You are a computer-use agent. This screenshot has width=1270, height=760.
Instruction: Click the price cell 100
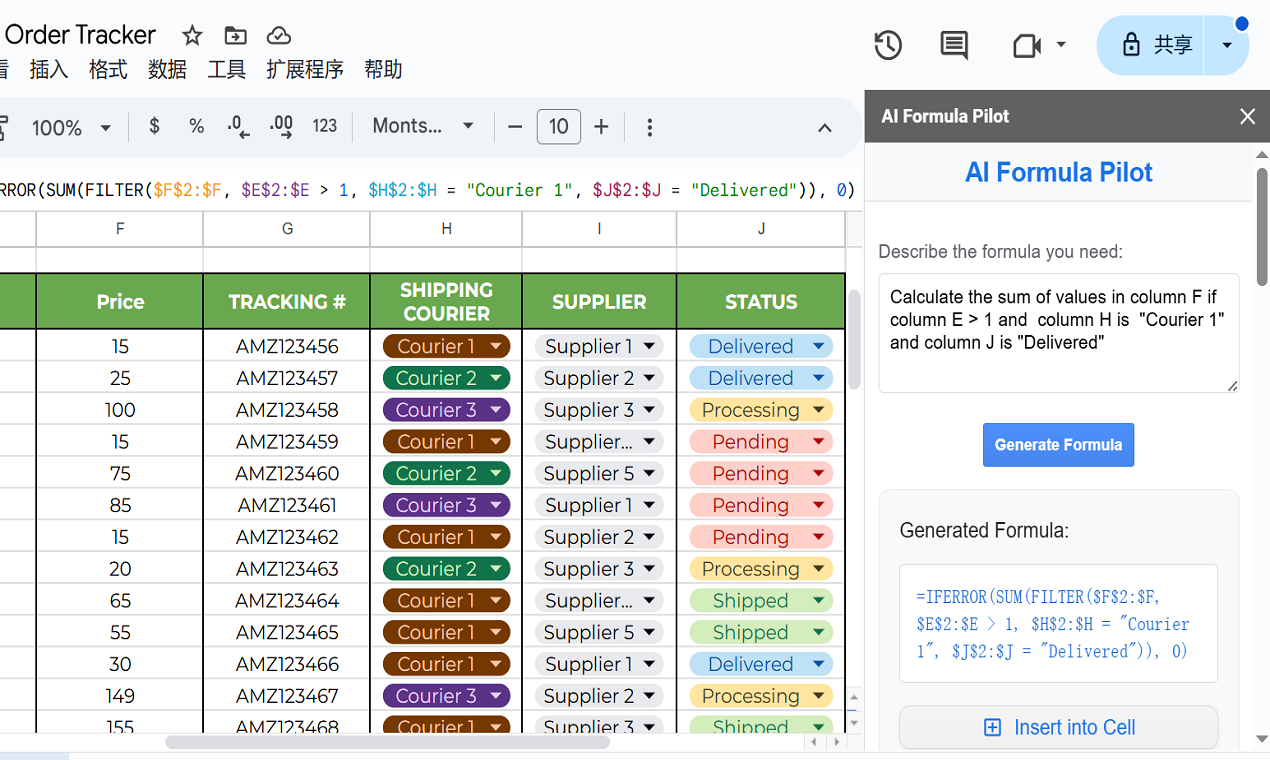120,410
